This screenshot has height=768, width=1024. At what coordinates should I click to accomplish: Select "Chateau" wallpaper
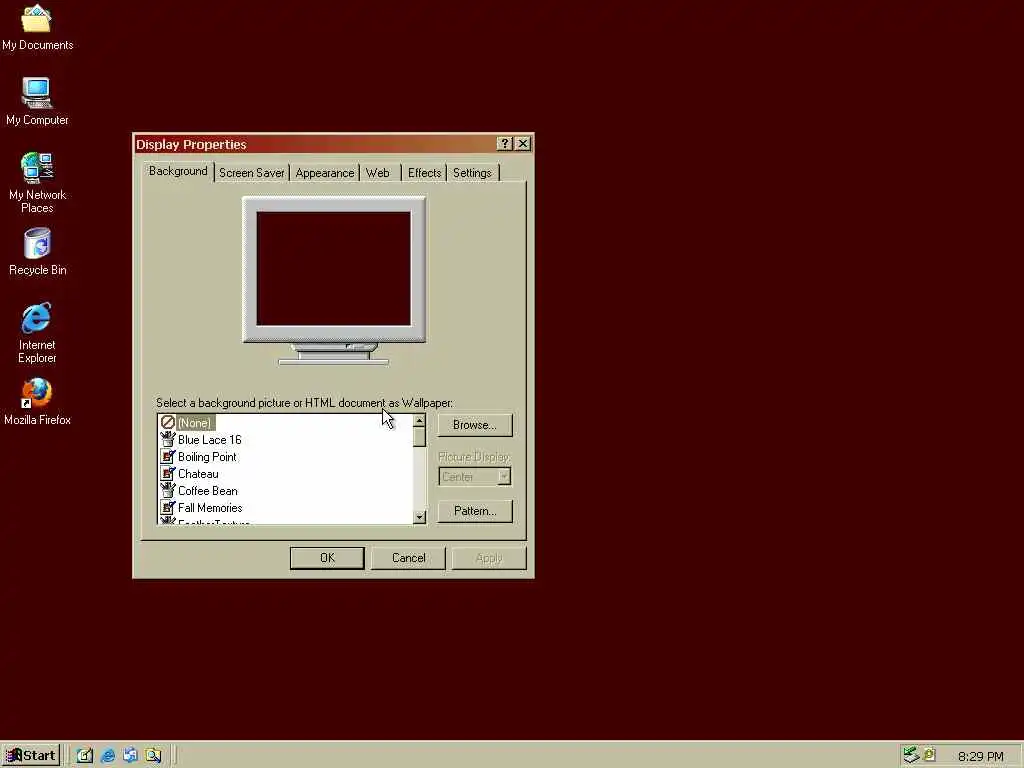pyautogui.click(x=198, y=473)
